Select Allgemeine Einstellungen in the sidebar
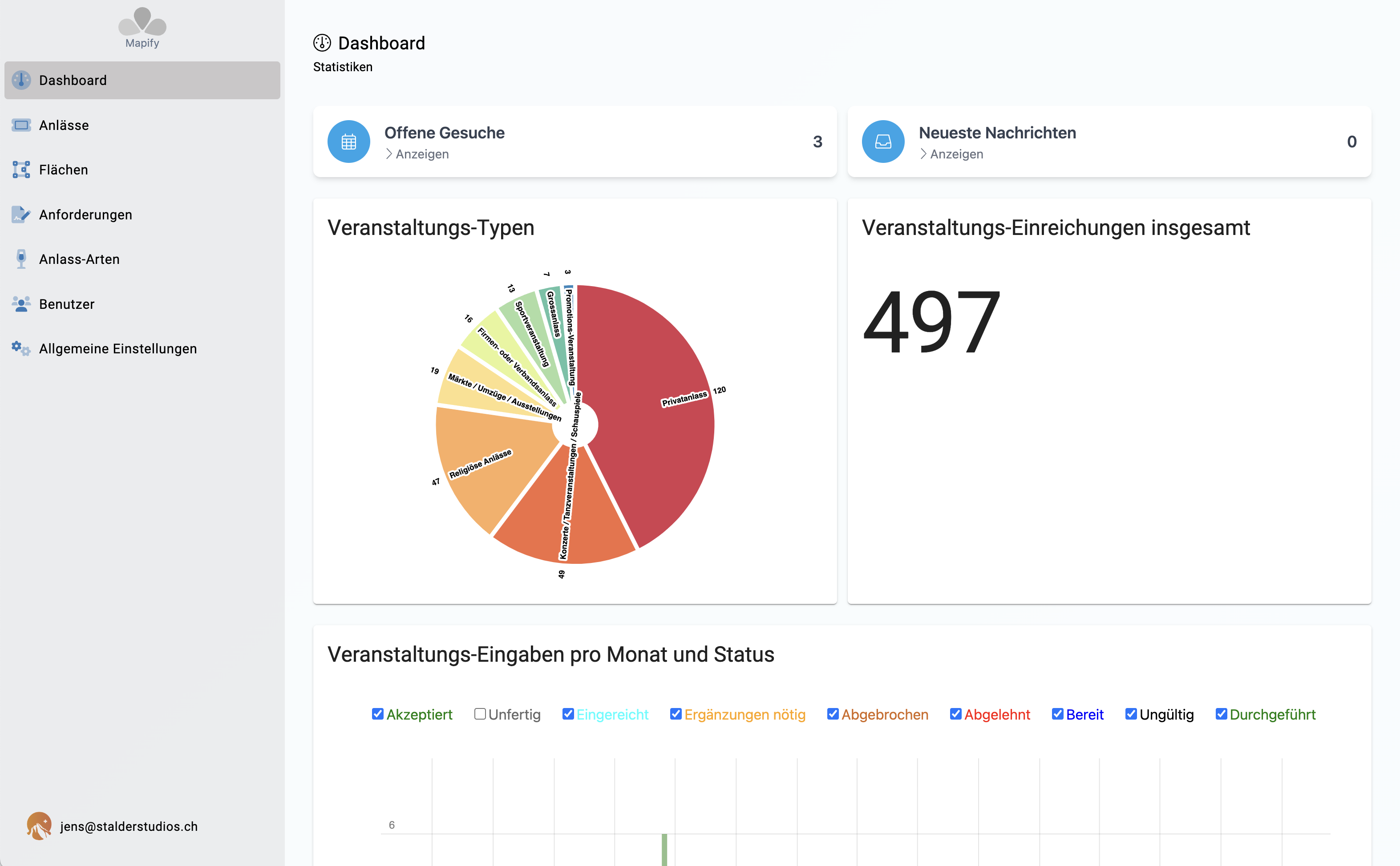Screen dimensions: 1400x866 tap(117, 348)
